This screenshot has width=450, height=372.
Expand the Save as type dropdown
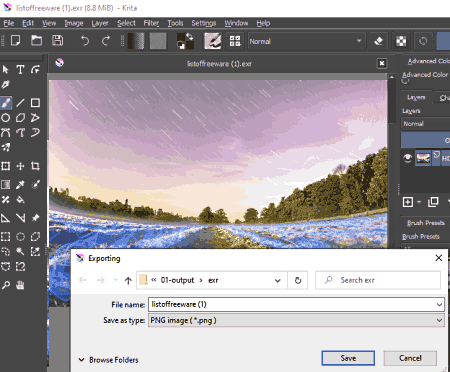439,320
